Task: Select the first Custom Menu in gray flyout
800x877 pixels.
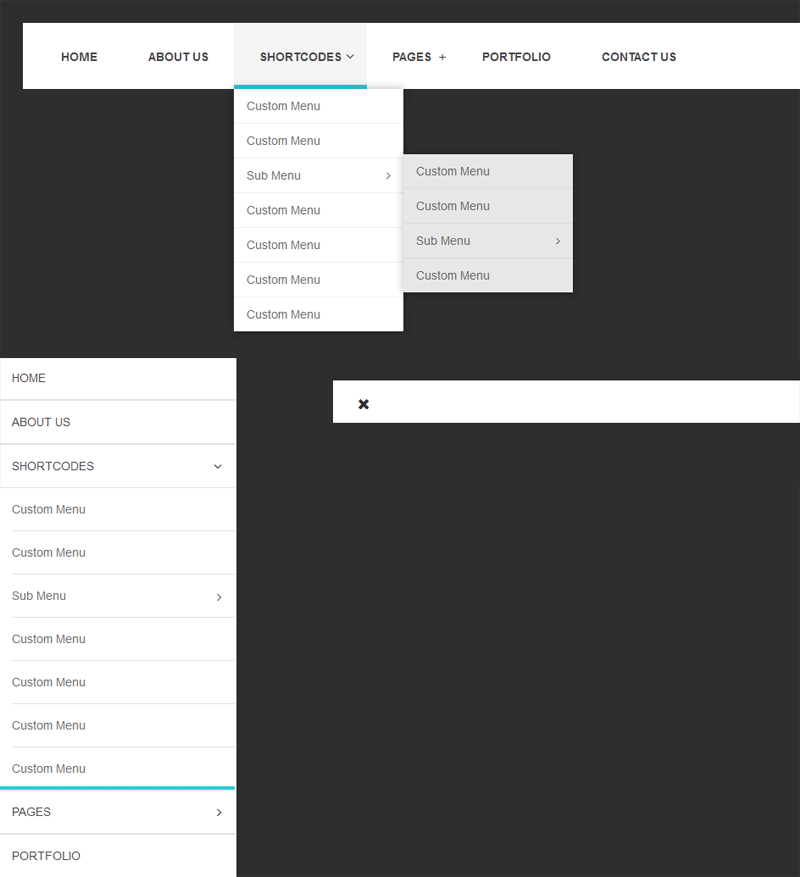Action: pyautogui.click(x=453, y=171)
